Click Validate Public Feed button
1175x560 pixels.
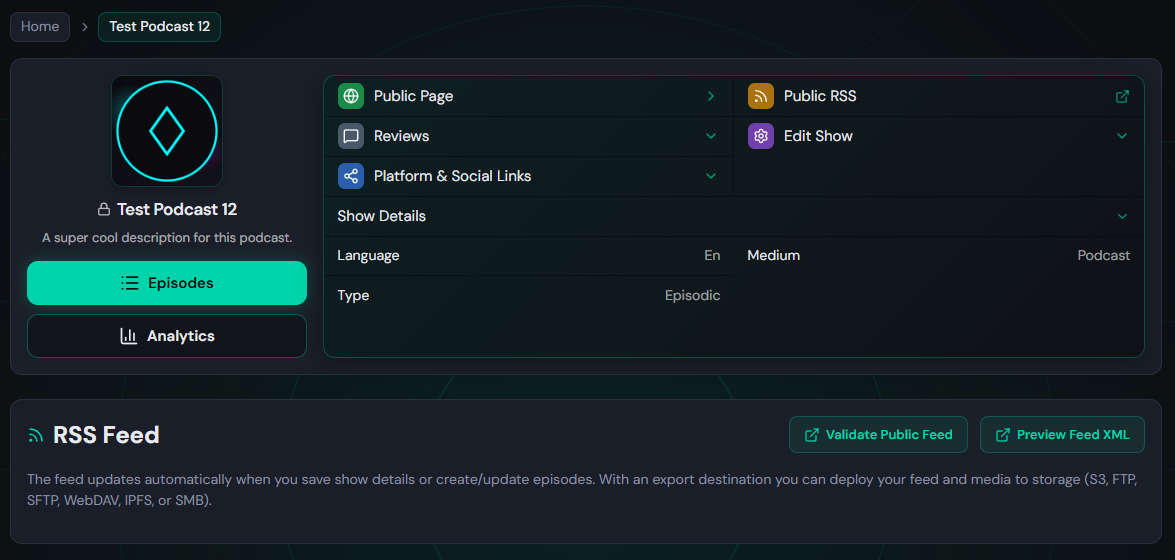pos(878,435)
